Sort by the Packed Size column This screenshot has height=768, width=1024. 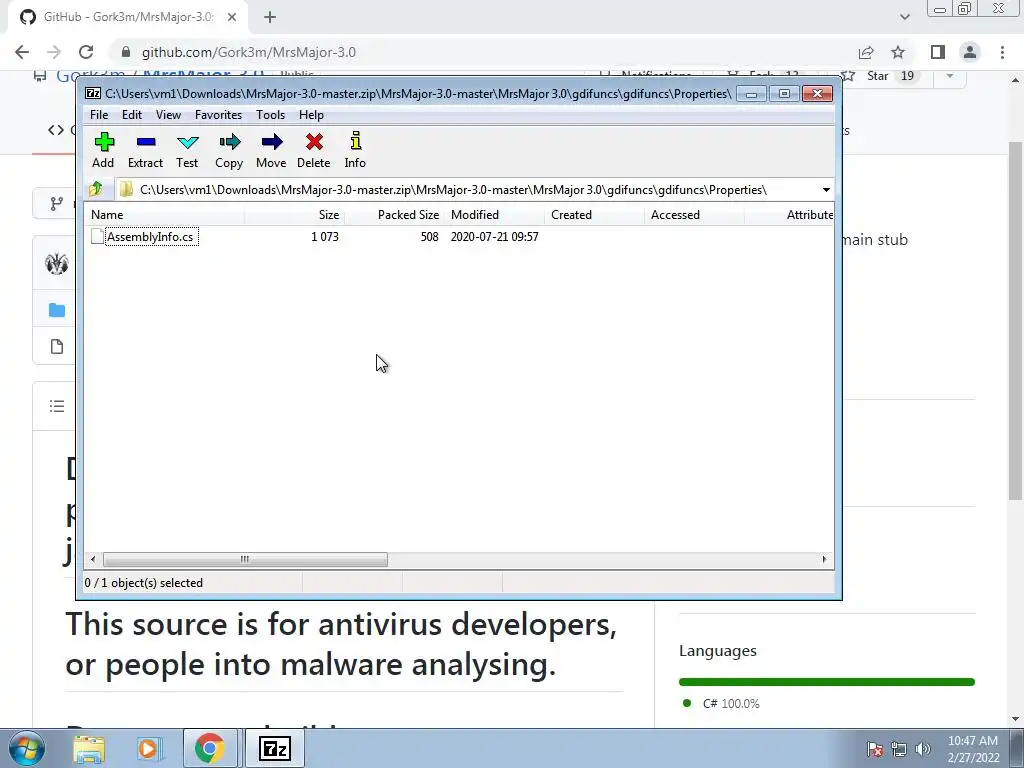[394, 215]
